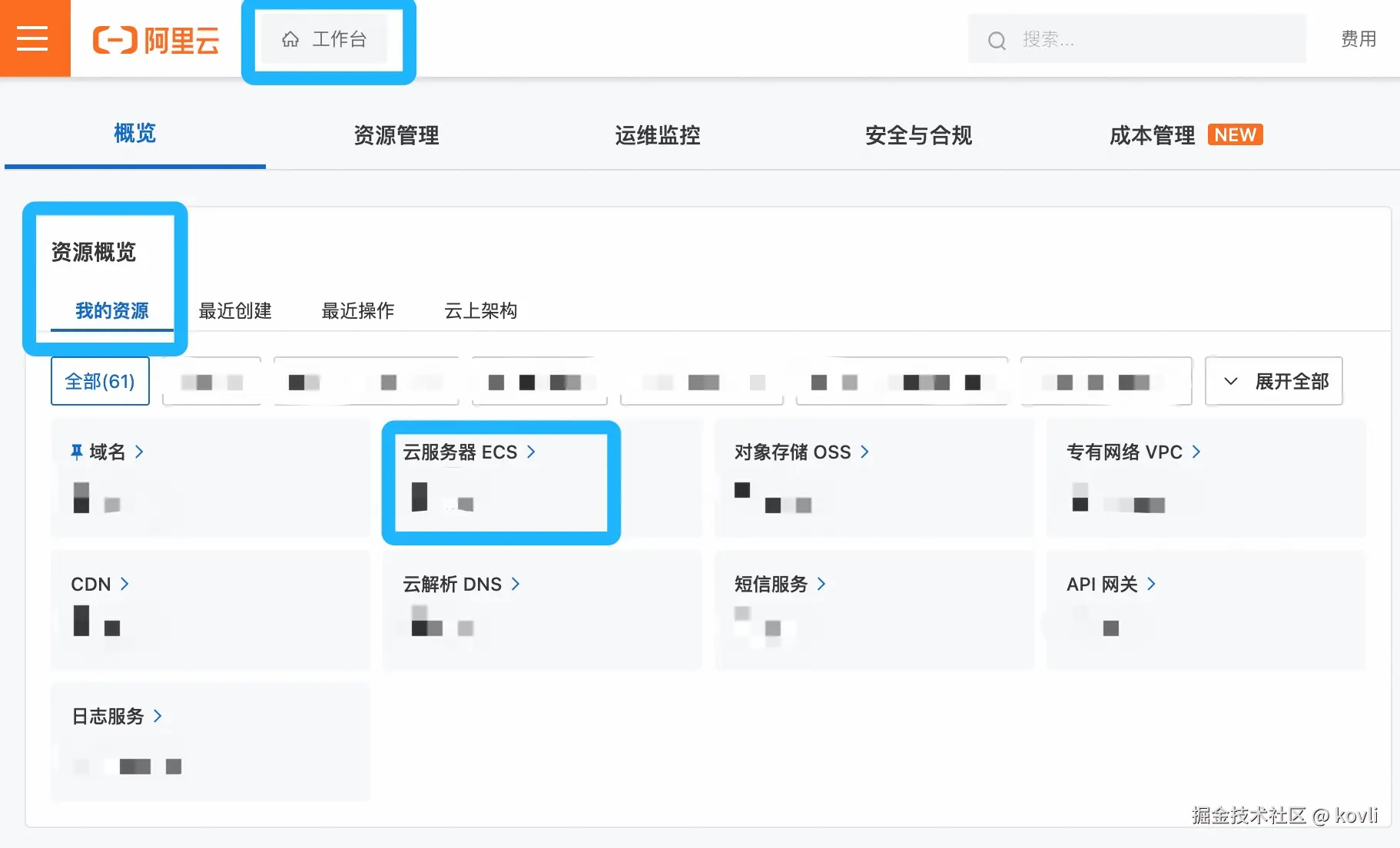Open the 短信服务 resource card

[x=874, y=610]
